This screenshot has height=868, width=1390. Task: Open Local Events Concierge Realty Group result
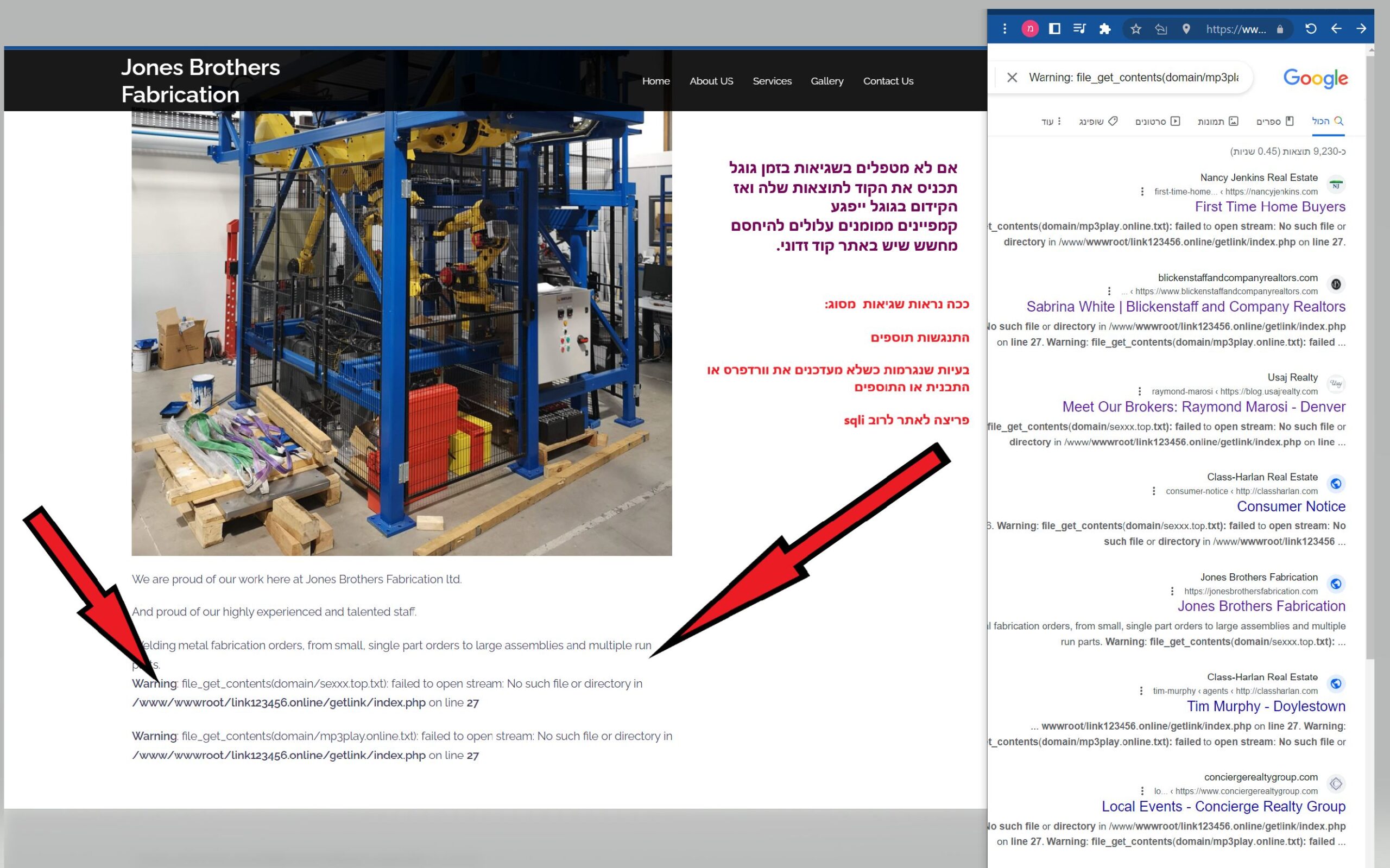pyautogui.click(x=1223, y=807)
